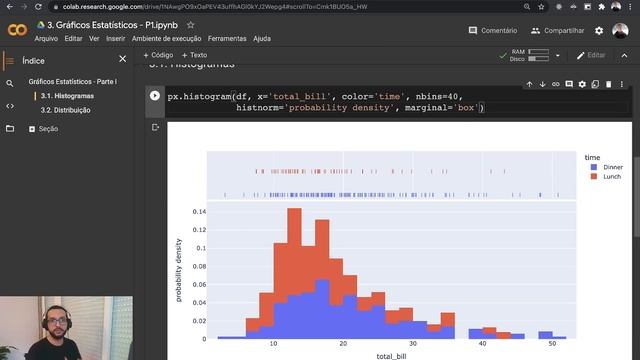
Task: Add a code cell with + Código
Action: tap(158, 55)
